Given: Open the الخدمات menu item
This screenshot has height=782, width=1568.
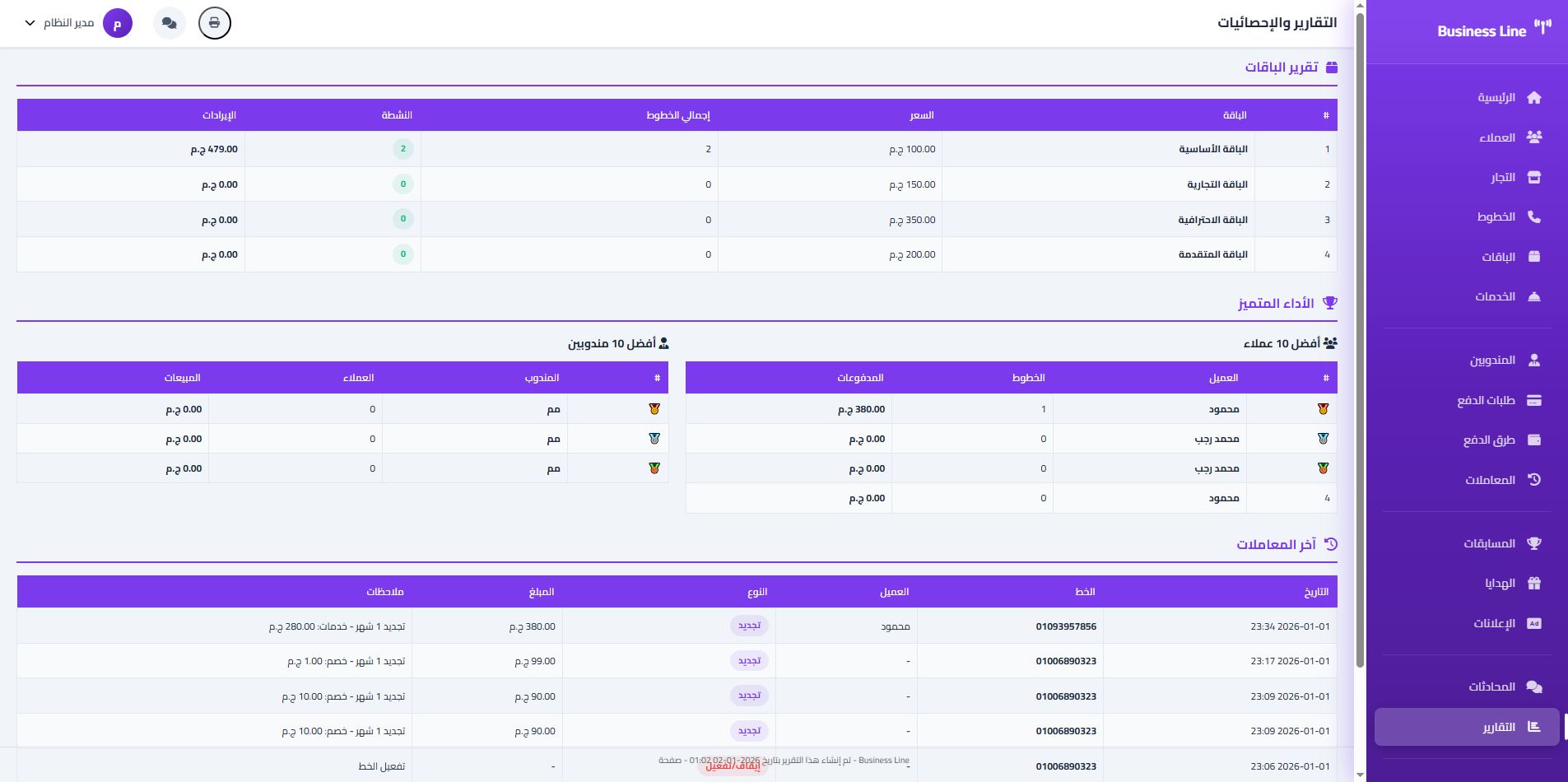Looking at the screenshot, I should pyautogui.click(x=1495, y=296).
